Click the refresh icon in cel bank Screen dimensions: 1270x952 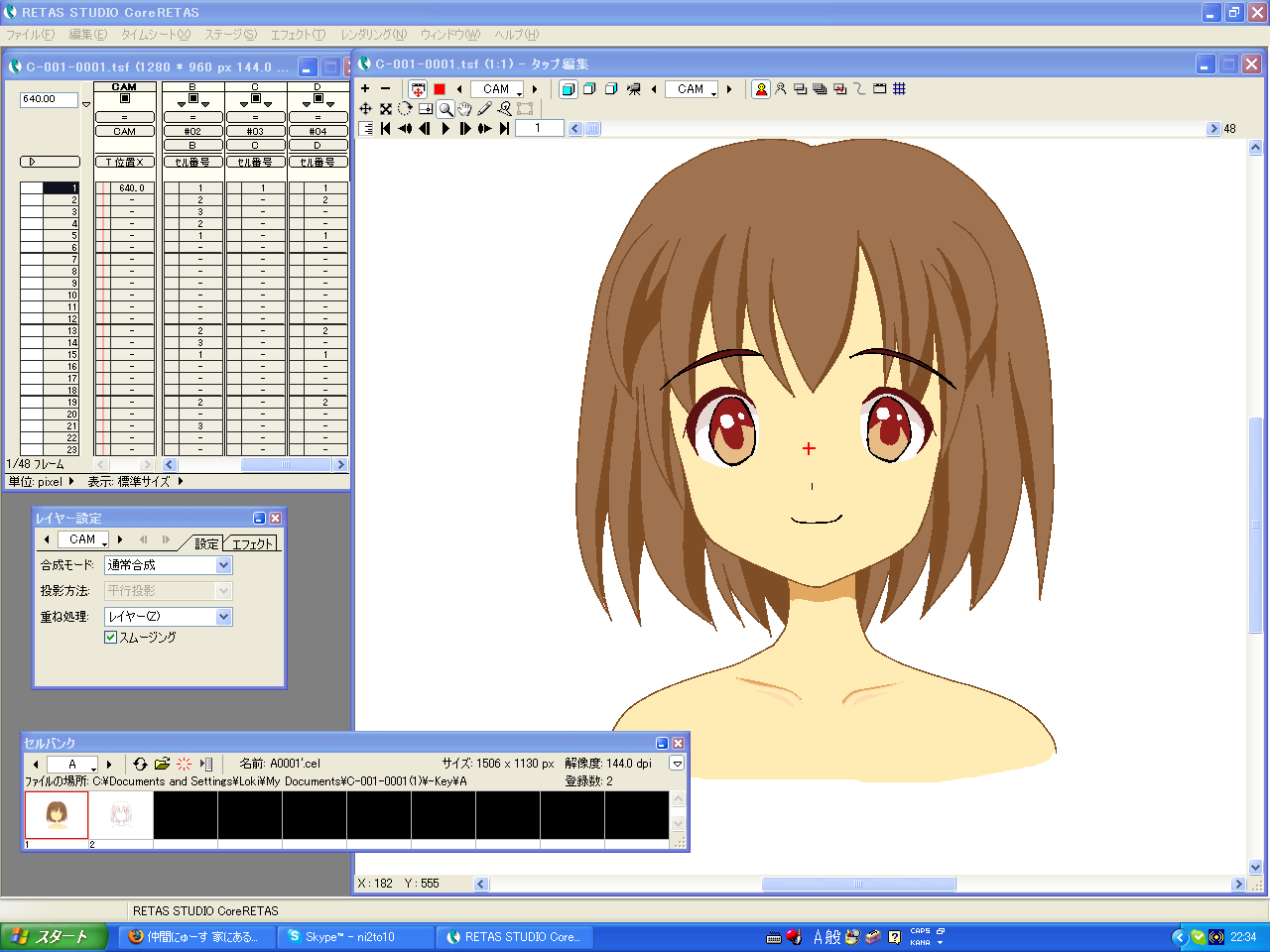(140, 764)
